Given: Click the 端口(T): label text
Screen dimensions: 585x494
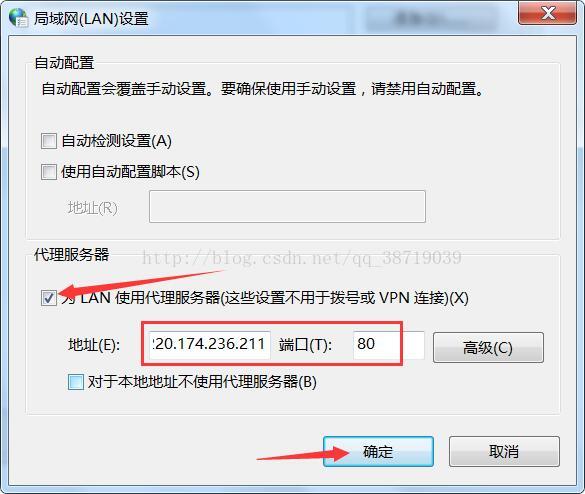Looking at the screenshot, I should click(x=305, y=344).
